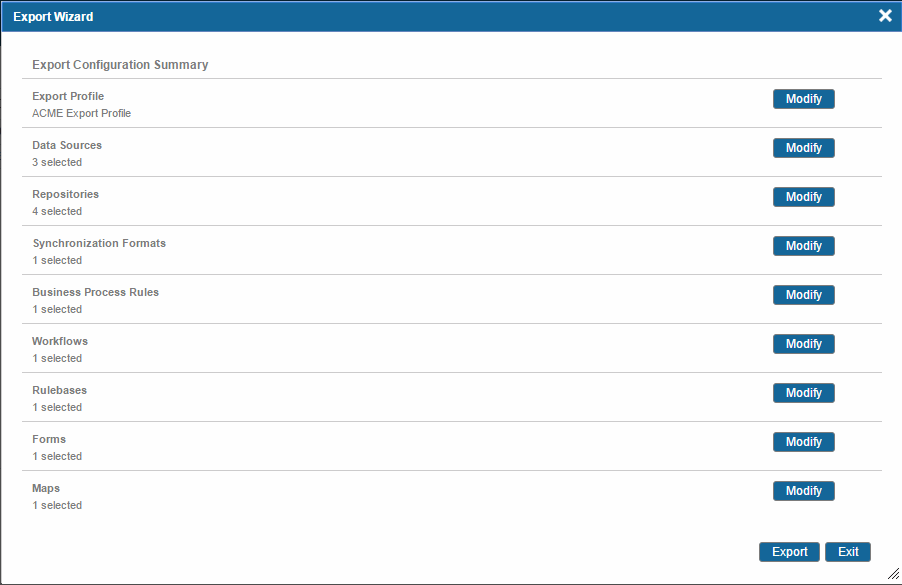Select the ACME Export Profile text

pyautogui.click(x=82, y=113)
